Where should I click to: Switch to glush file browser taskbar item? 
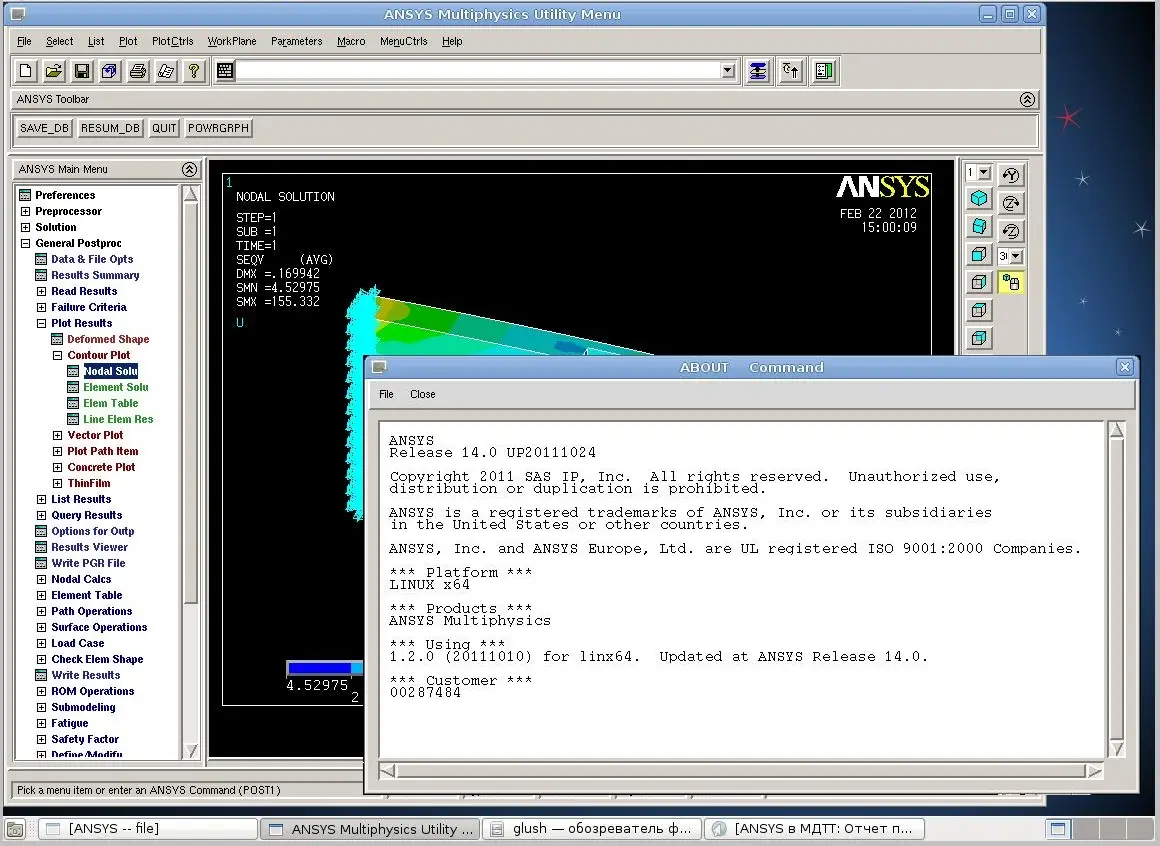point(592,829)
